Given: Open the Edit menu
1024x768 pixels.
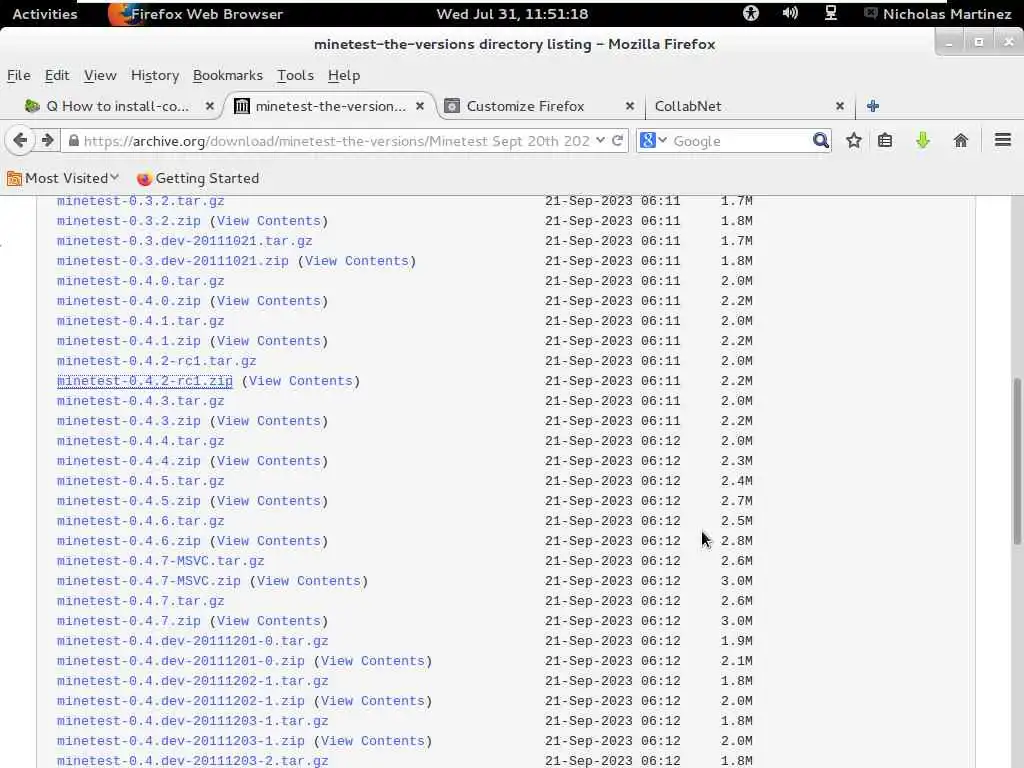Looking at the screenshot, I should 57,75.
